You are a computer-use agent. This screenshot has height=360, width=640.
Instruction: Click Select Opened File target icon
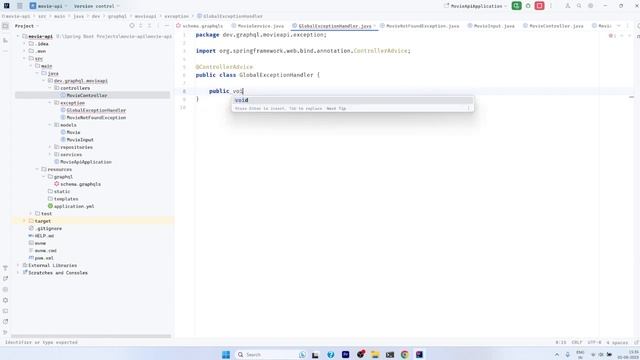[x=132, y=26]
